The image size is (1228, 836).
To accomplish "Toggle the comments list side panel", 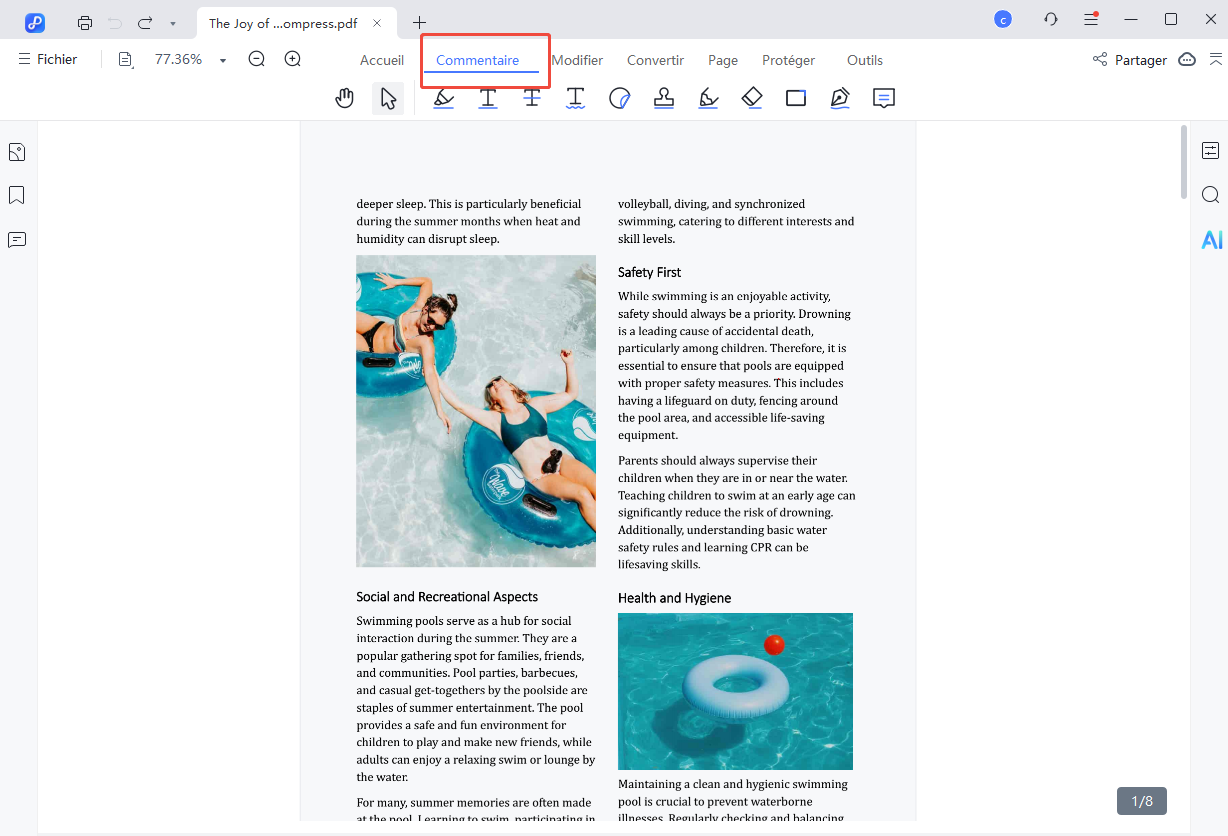I will [17, 240].
